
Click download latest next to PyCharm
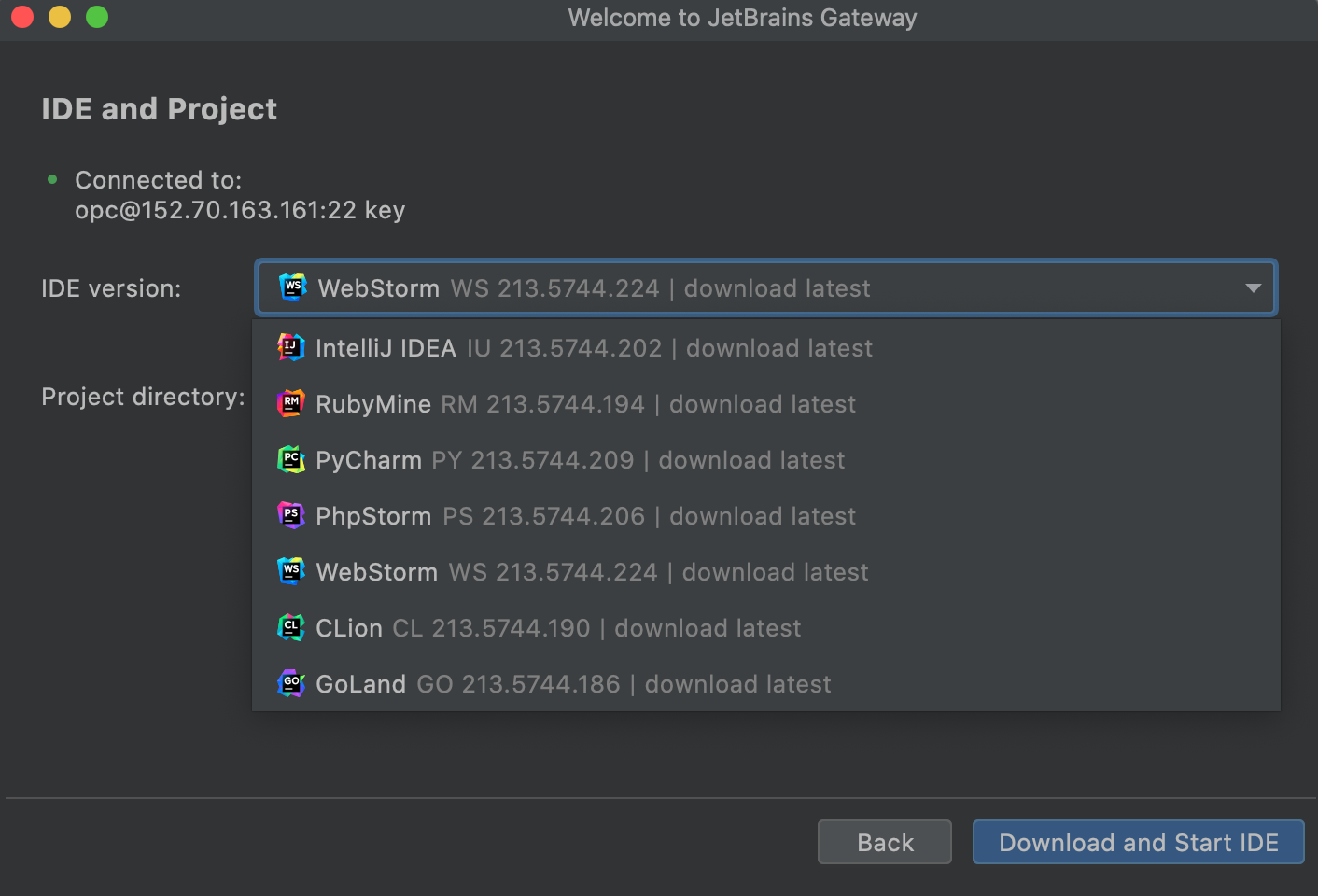point(751,459)
